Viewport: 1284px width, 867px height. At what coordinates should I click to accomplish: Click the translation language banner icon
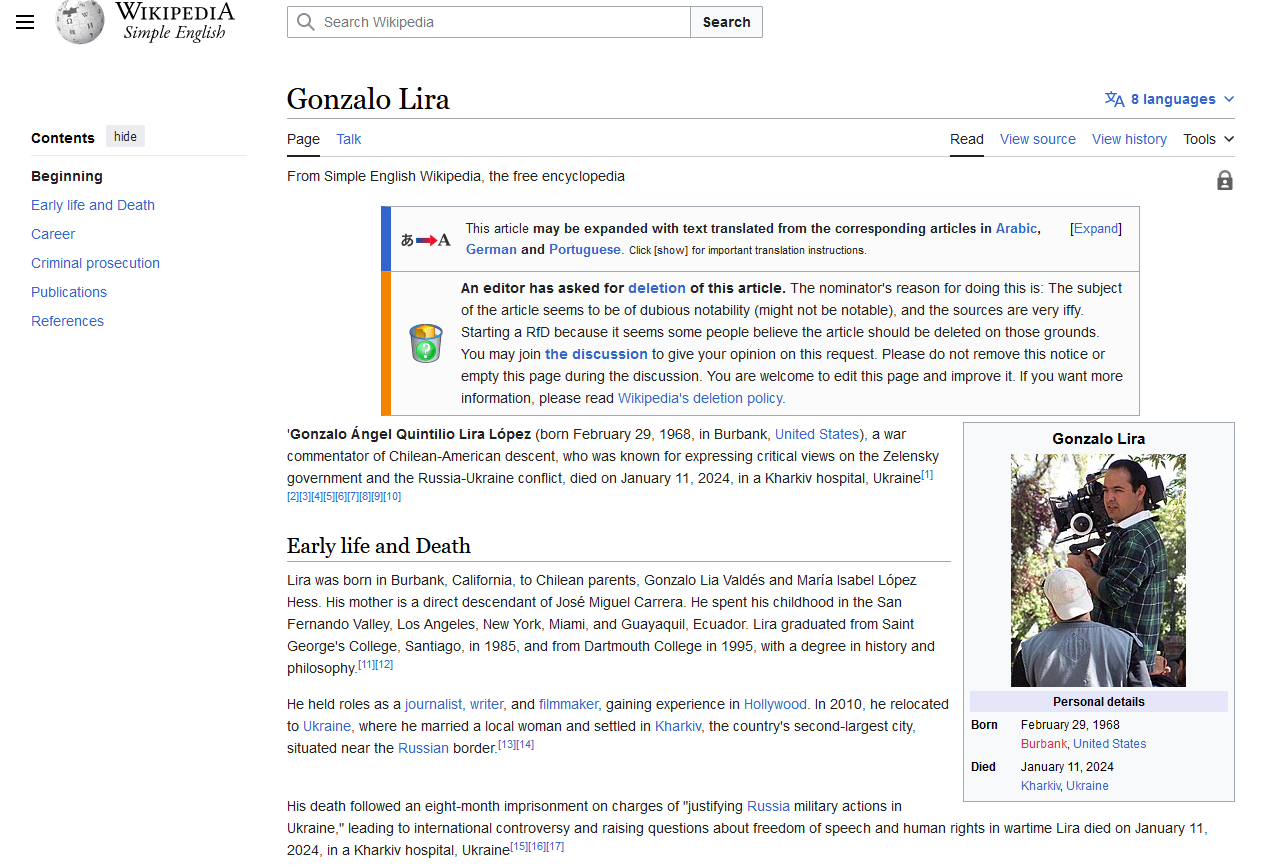(x=426, y=240)
